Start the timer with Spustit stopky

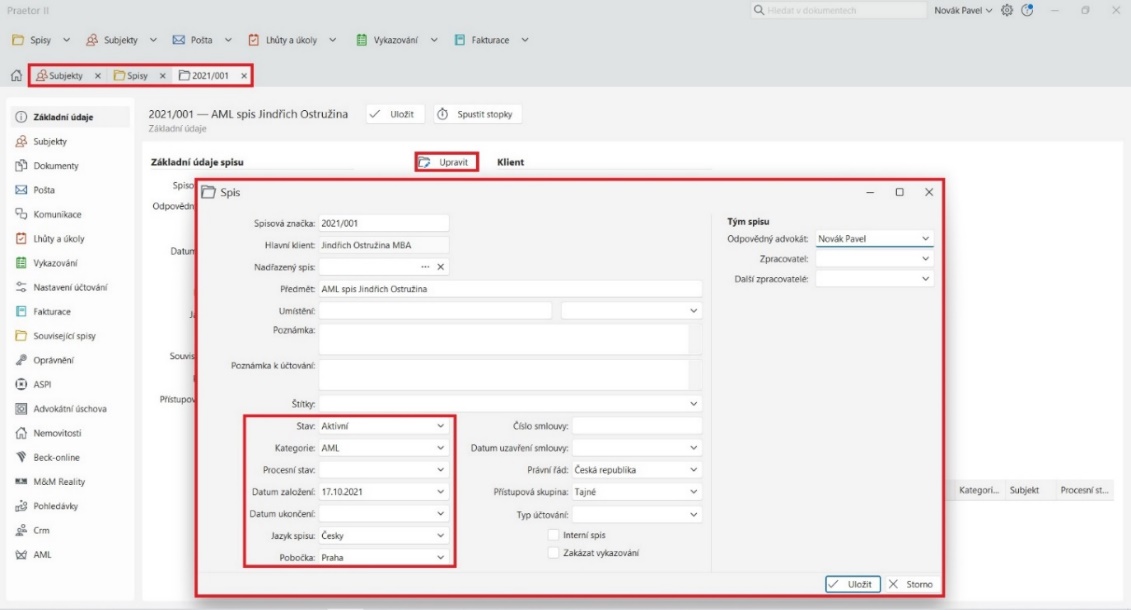[x=477, y=115]
